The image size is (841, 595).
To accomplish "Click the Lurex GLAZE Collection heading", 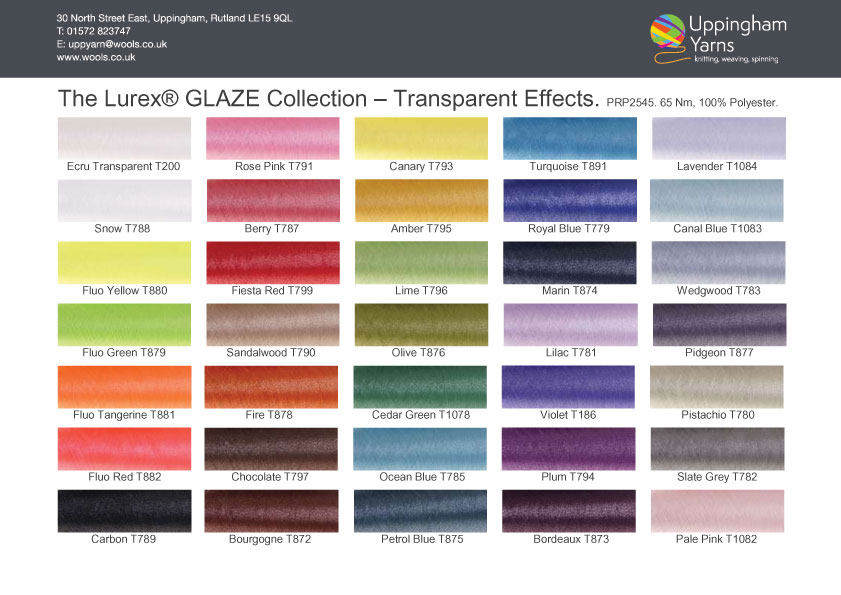I will 328,99.
